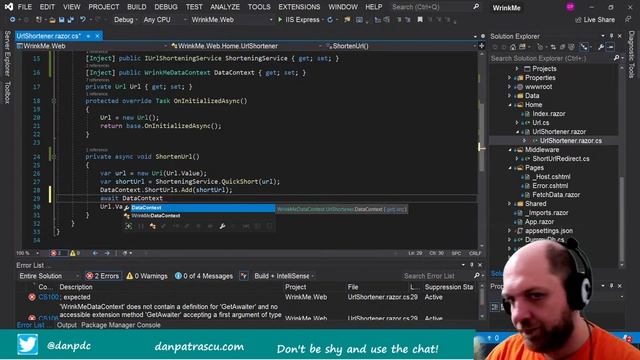
Task: Click the Solution Explorer Home icon
Action: click(513, 47)
